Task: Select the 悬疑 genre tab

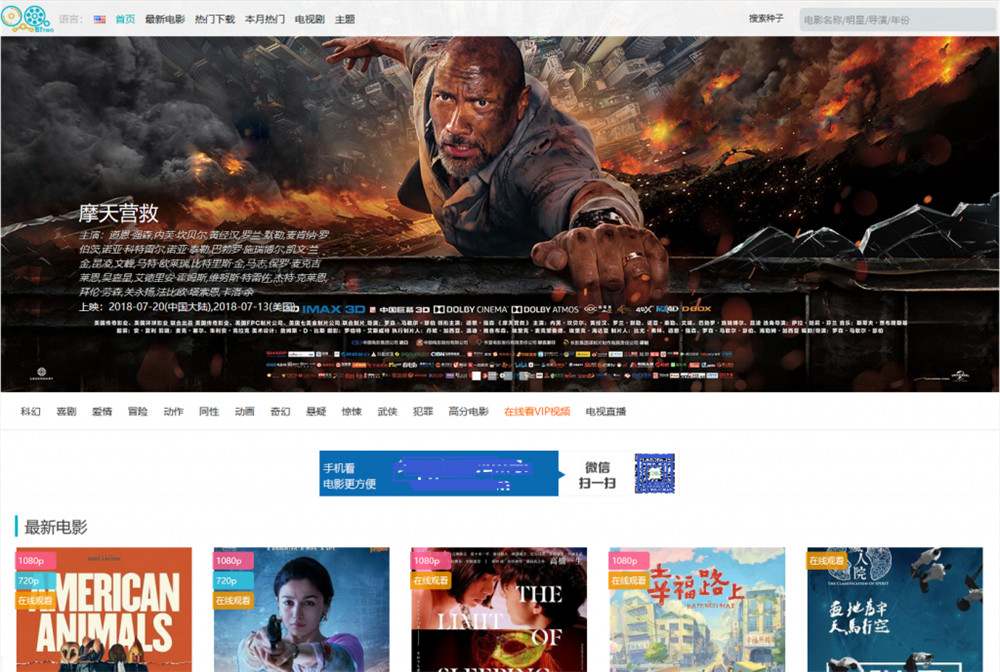Action: pos(316,411)
